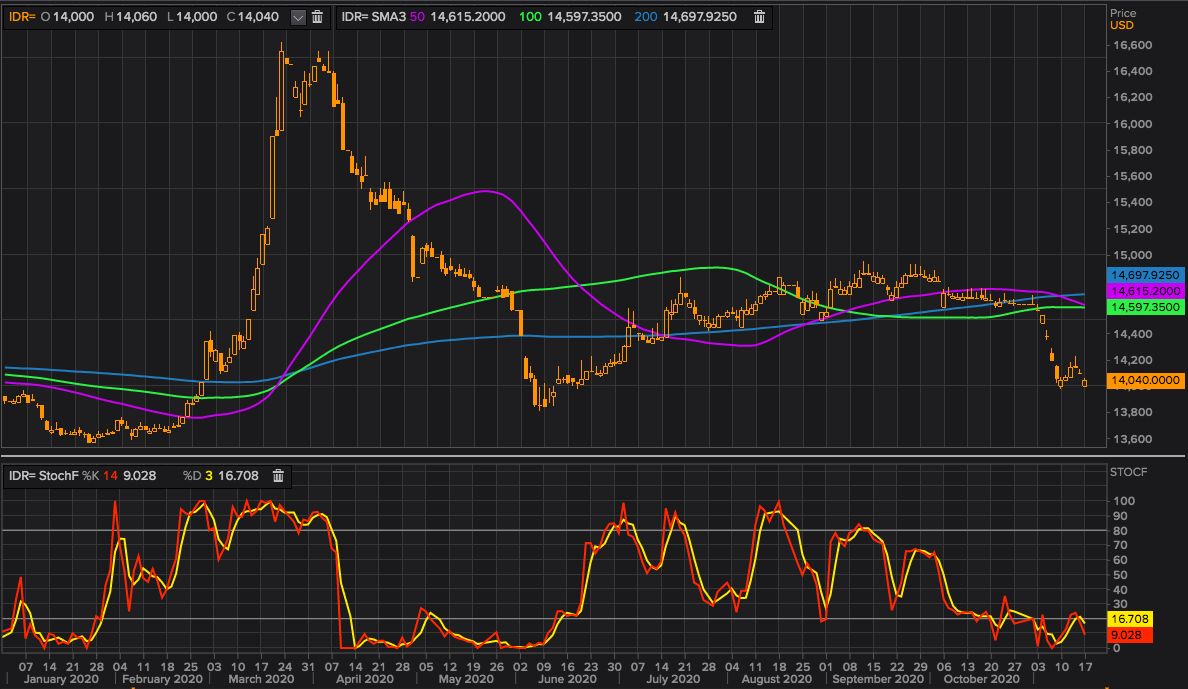Delete the IDR= price series via trash icon
Viewport: 1188px width, 689px height.
coord(318,17)
